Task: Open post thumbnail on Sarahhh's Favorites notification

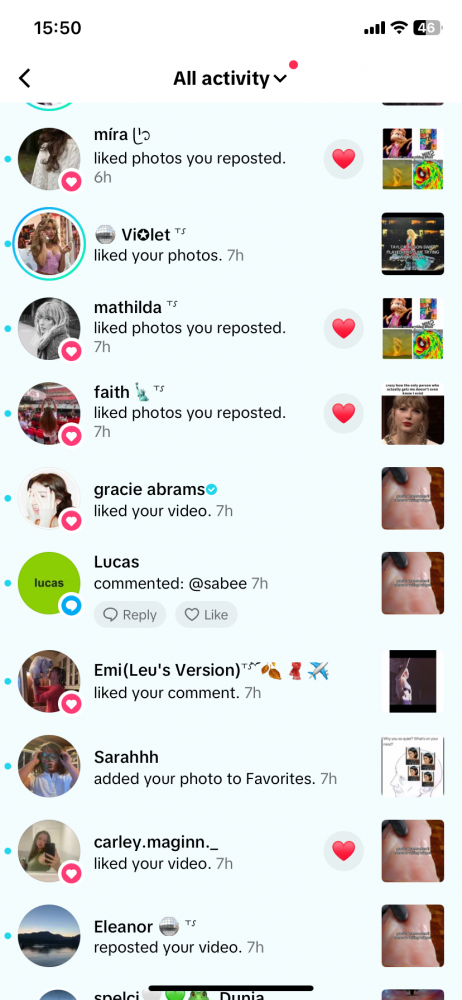Action: click(x=413, y=765)
